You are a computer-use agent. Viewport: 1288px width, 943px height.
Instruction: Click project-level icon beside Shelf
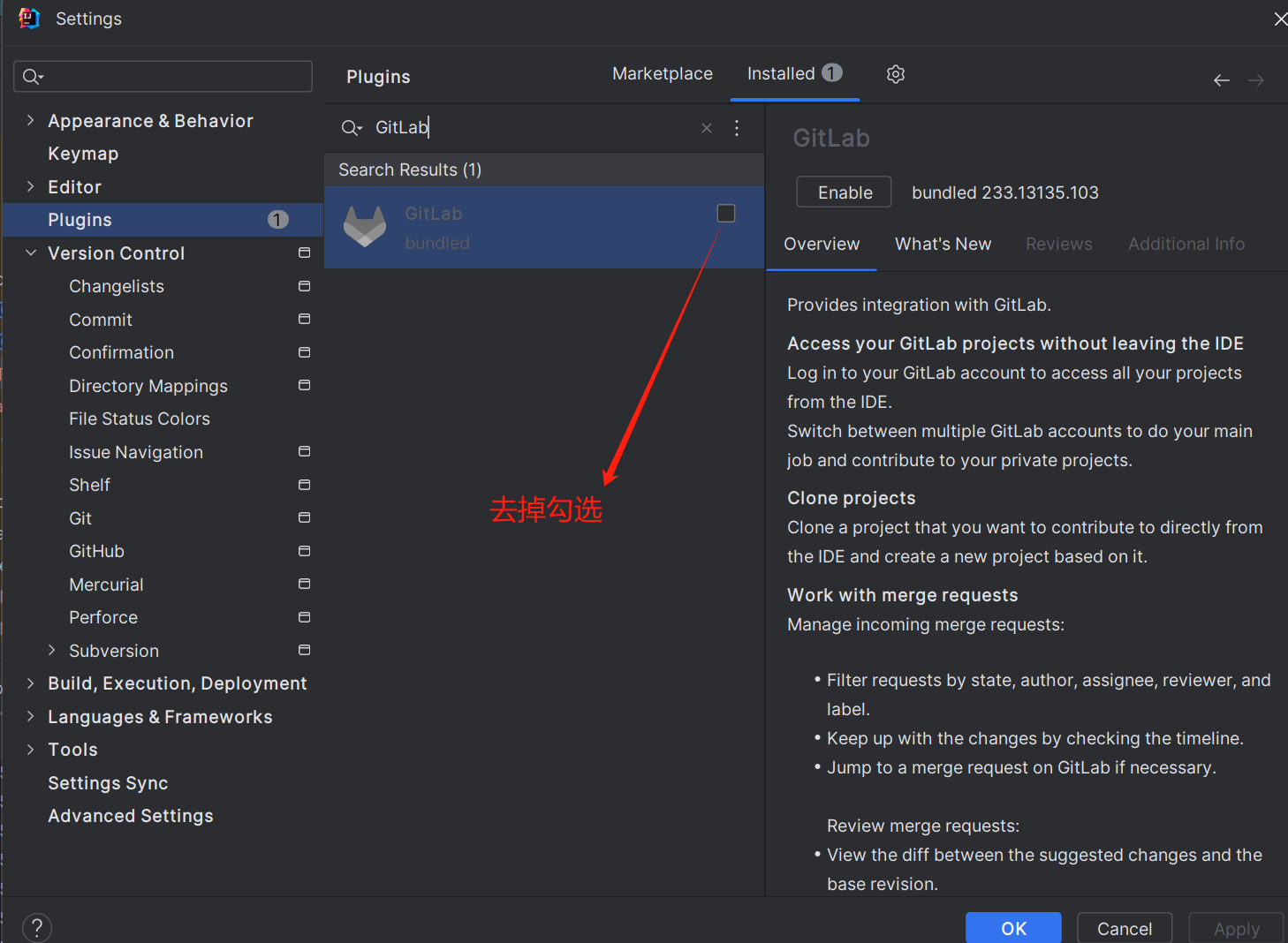pyautogui.click(x=305, y=485)
